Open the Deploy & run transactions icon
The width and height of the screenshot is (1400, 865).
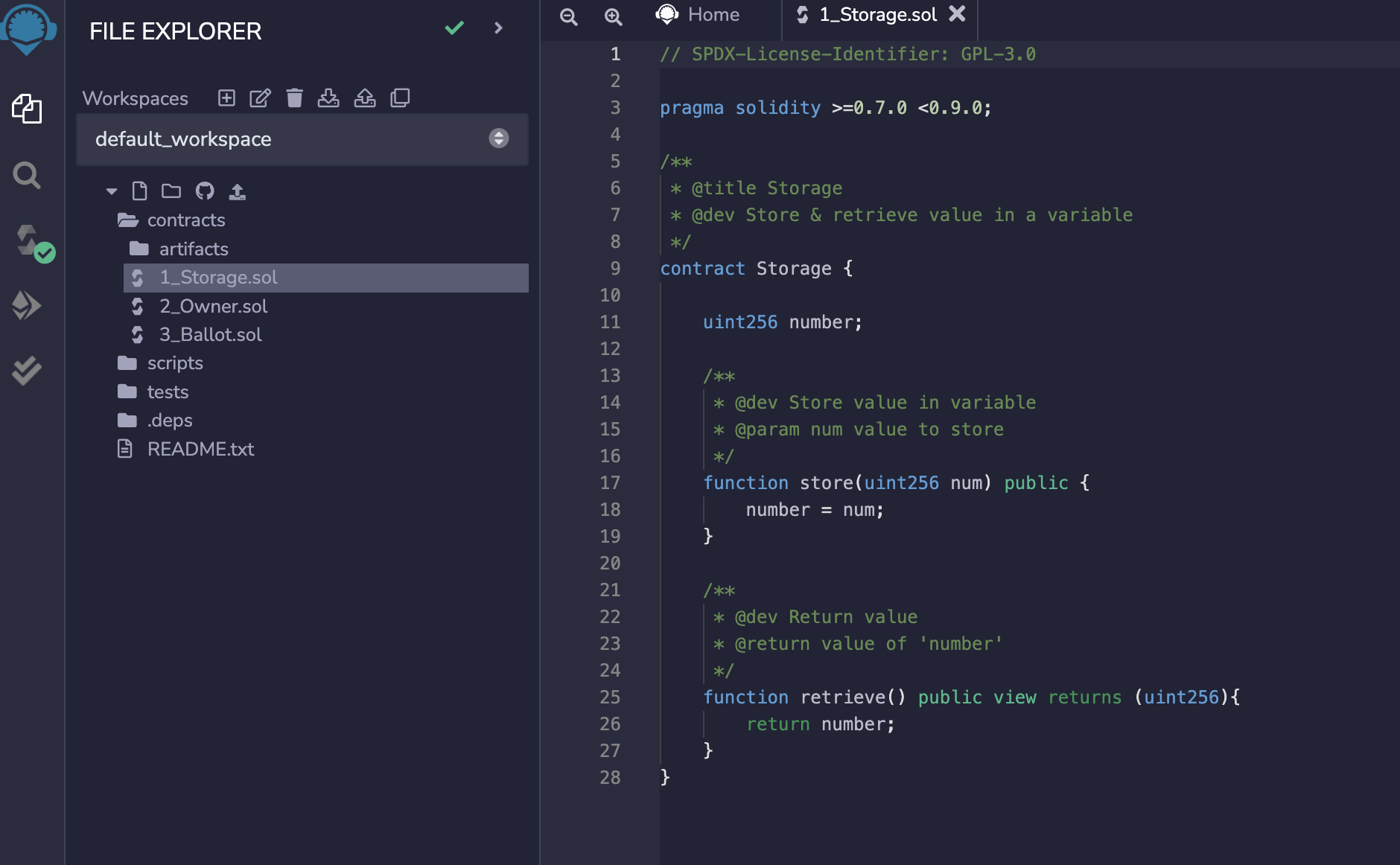[27, 304]
